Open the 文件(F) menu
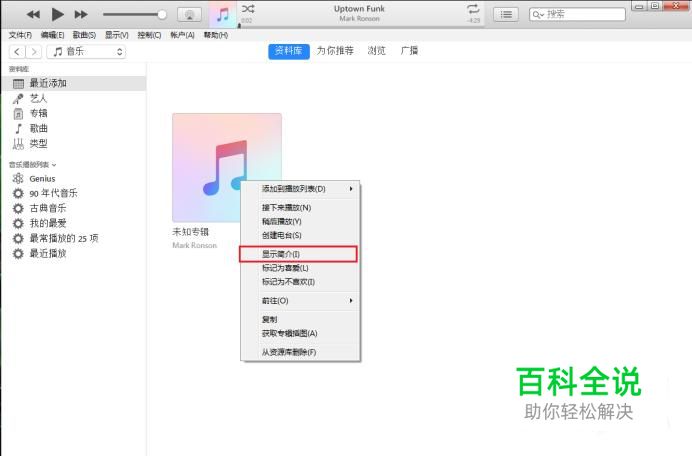 [x=20, y=35]
